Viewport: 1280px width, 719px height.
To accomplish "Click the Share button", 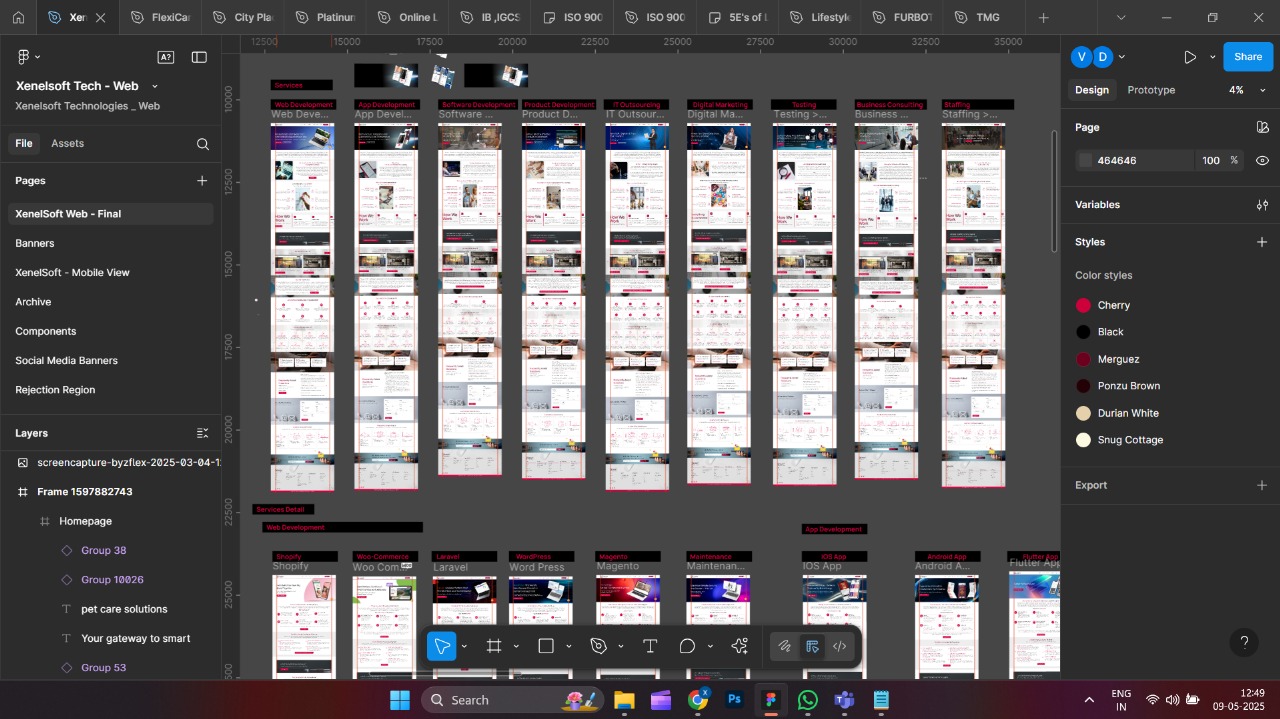I will coord(1248,57).
